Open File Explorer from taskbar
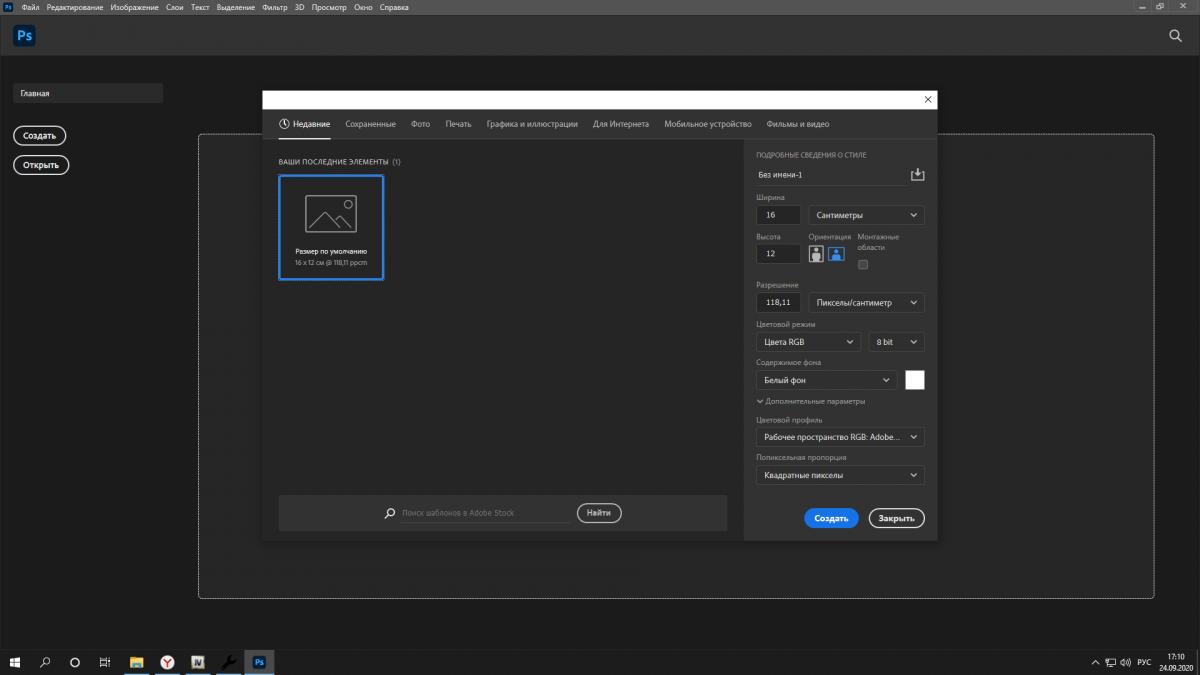This screenshot has height=675, width=1200. pos(138,662)
